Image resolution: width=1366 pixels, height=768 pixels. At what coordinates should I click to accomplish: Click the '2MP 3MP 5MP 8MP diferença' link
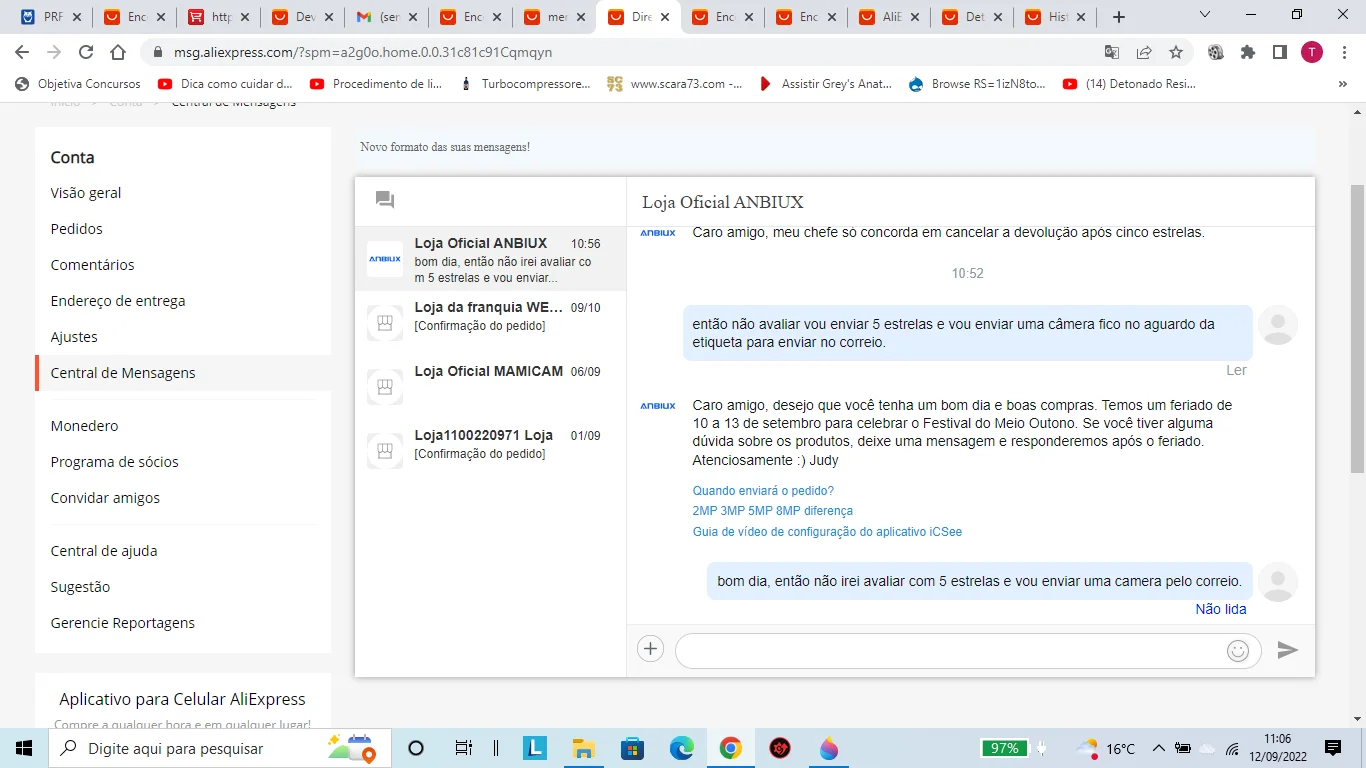773,511
